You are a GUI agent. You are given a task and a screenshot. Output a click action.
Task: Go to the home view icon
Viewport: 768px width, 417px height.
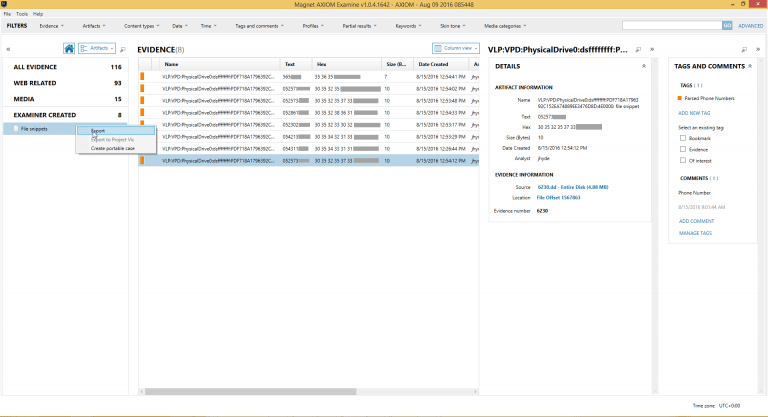[x=69, y=49]
